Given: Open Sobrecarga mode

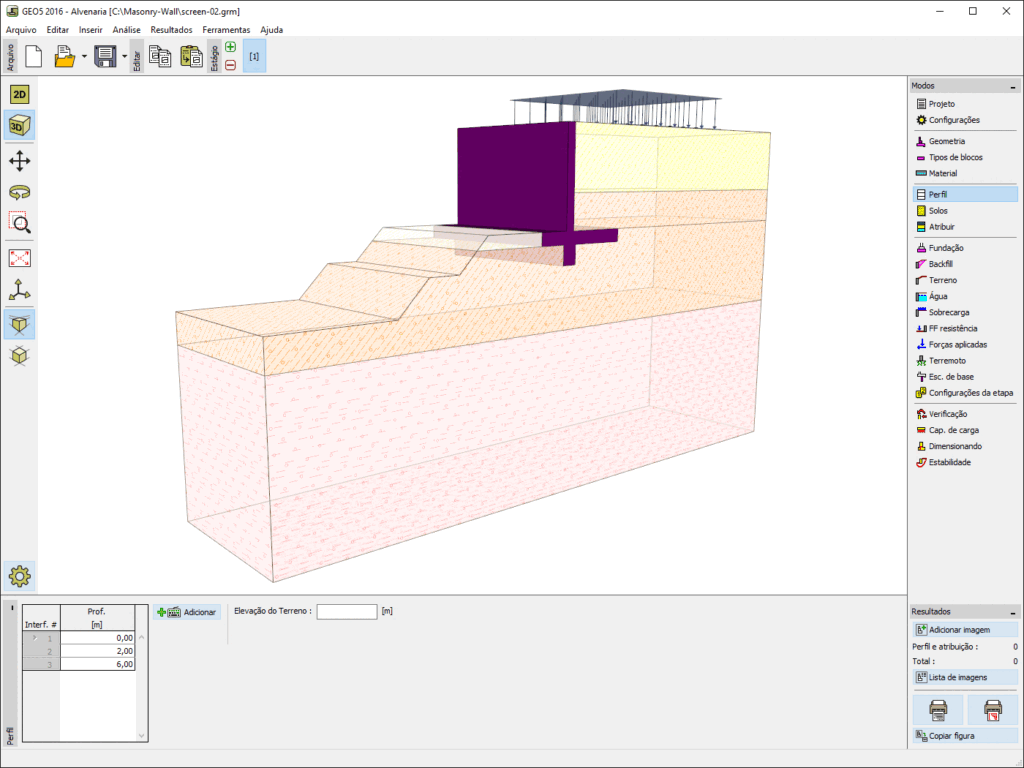Looking at the screenshot, I should tap(965, 312).
